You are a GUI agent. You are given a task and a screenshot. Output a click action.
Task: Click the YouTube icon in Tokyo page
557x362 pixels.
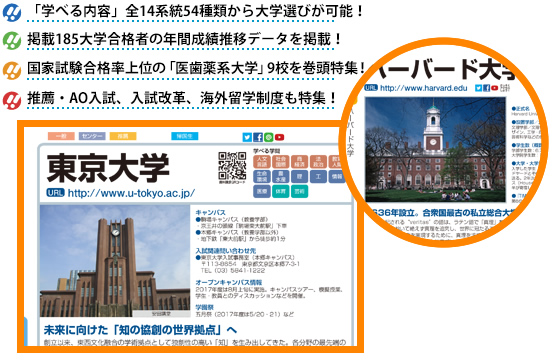pos(280,137)
